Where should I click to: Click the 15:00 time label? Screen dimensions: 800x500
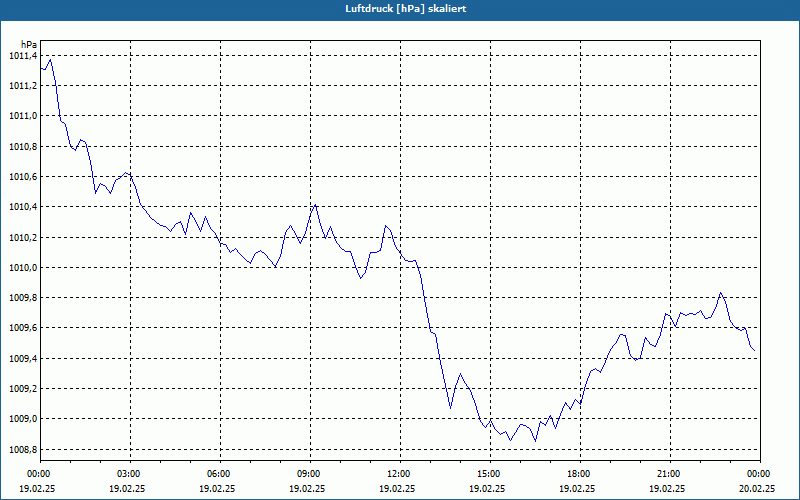coord(490,474)
